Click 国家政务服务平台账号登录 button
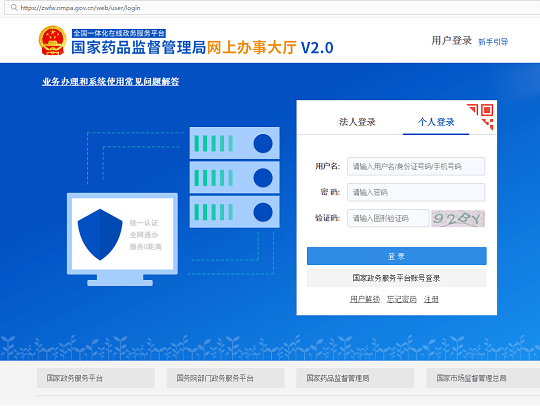540x406 pixels. coord(397,278)
